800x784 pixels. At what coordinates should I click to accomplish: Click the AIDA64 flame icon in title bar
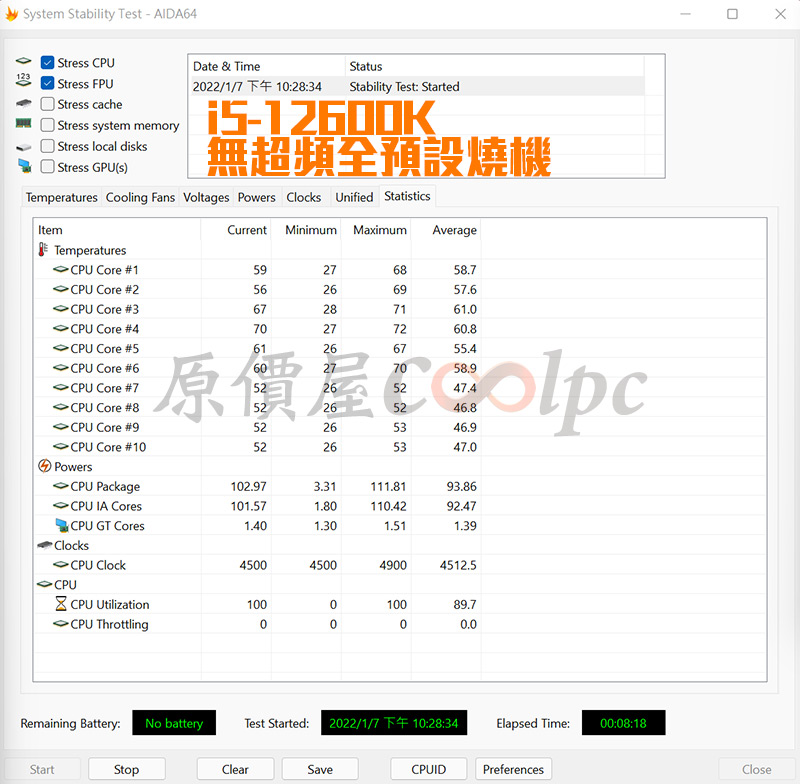(x=12, y=14)
